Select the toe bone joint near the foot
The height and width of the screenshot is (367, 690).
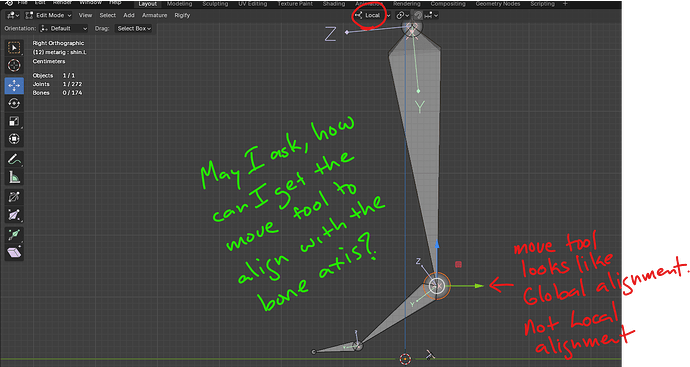click(358, 346)
